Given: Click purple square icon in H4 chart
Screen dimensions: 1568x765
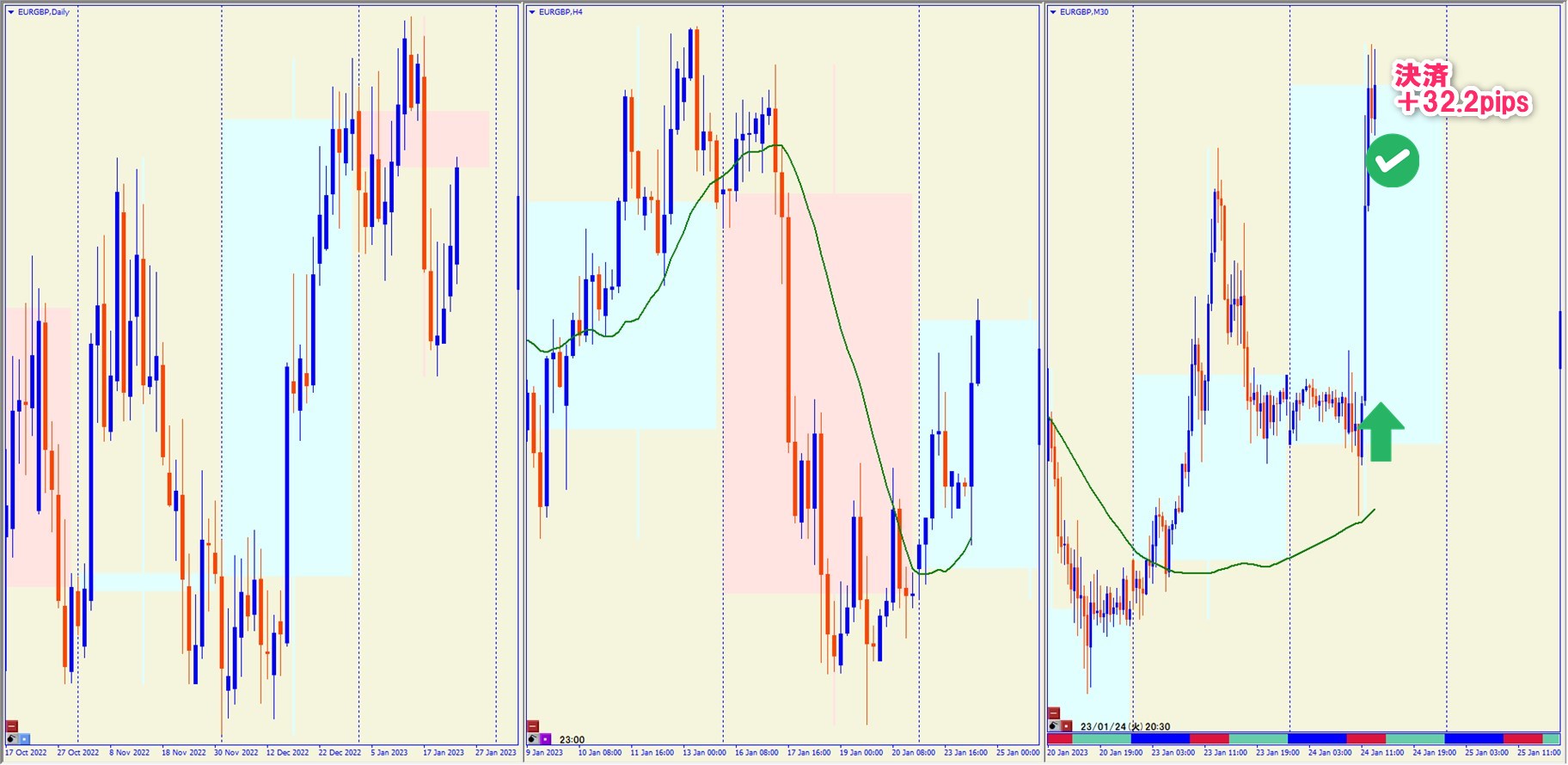Looking at the screenshot, I should click(x=545, y=739).
